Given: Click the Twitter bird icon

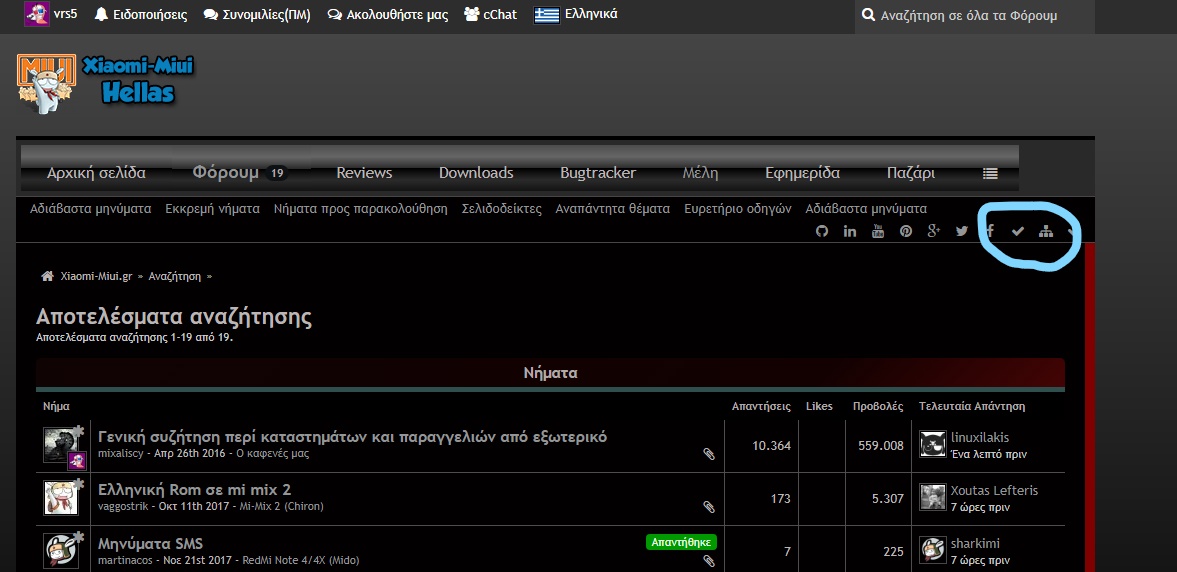Looking at the screenshot, I should click(962, 232).
